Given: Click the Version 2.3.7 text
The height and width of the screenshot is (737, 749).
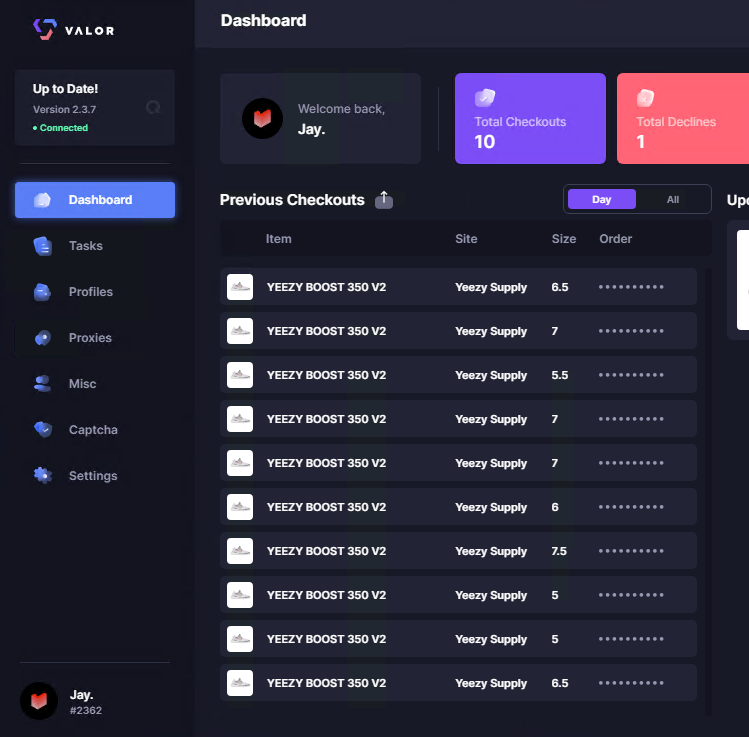Looking at the screenshot, I should pyautogui.click(x=64, y=109).
